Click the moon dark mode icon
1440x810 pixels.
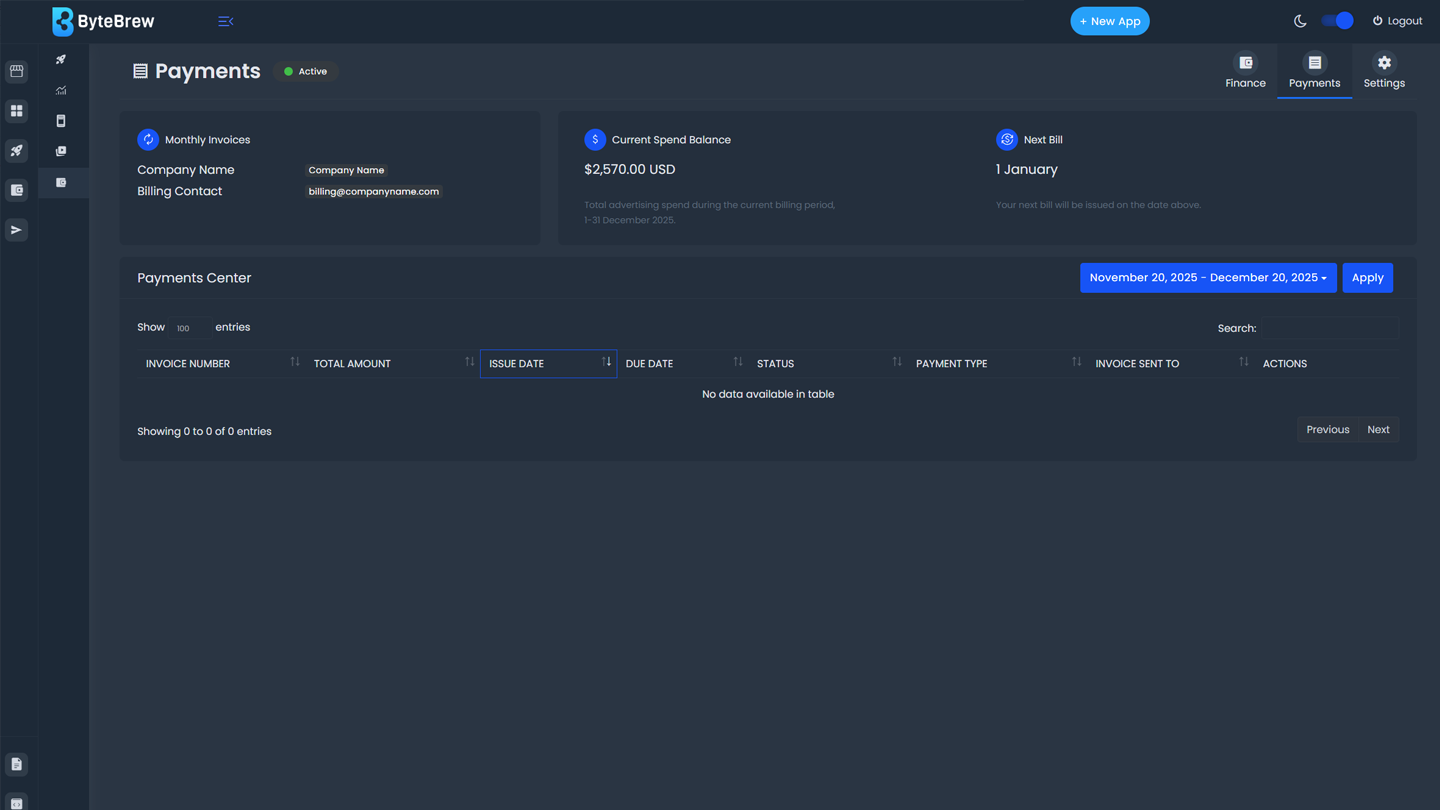(x=1300, y=21)
